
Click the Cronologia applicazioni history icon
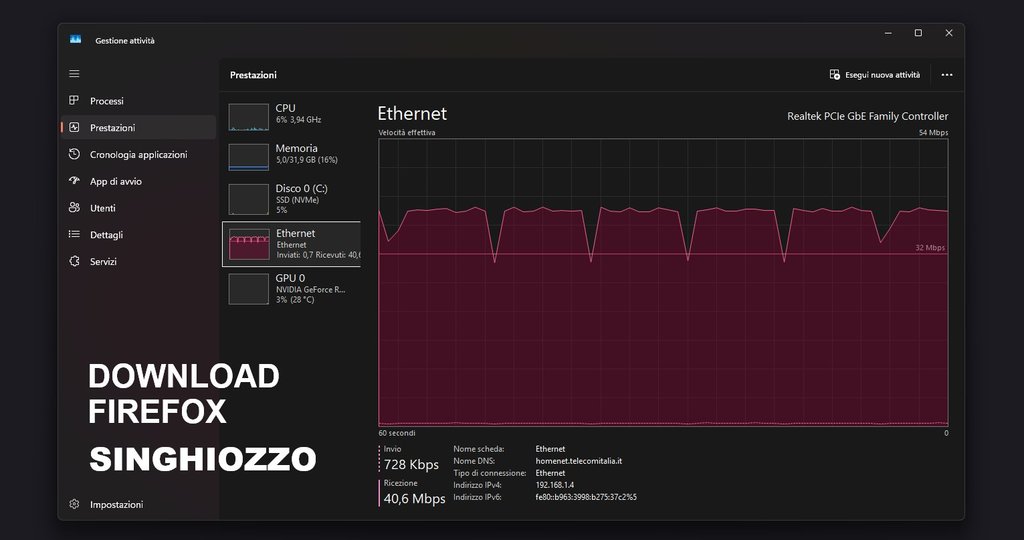(x=74, y=155)
